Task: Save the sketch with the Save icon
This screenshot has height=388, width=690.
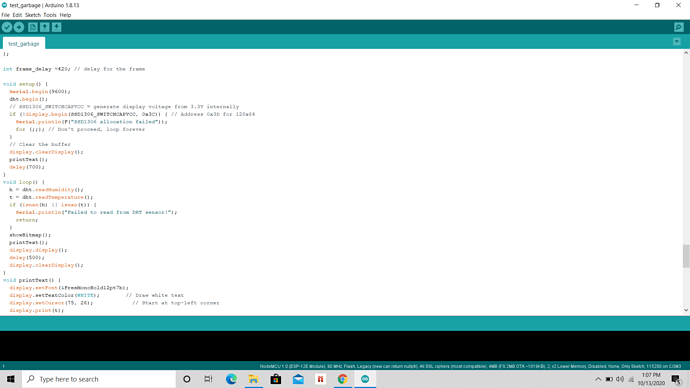Action: (56, 27)
